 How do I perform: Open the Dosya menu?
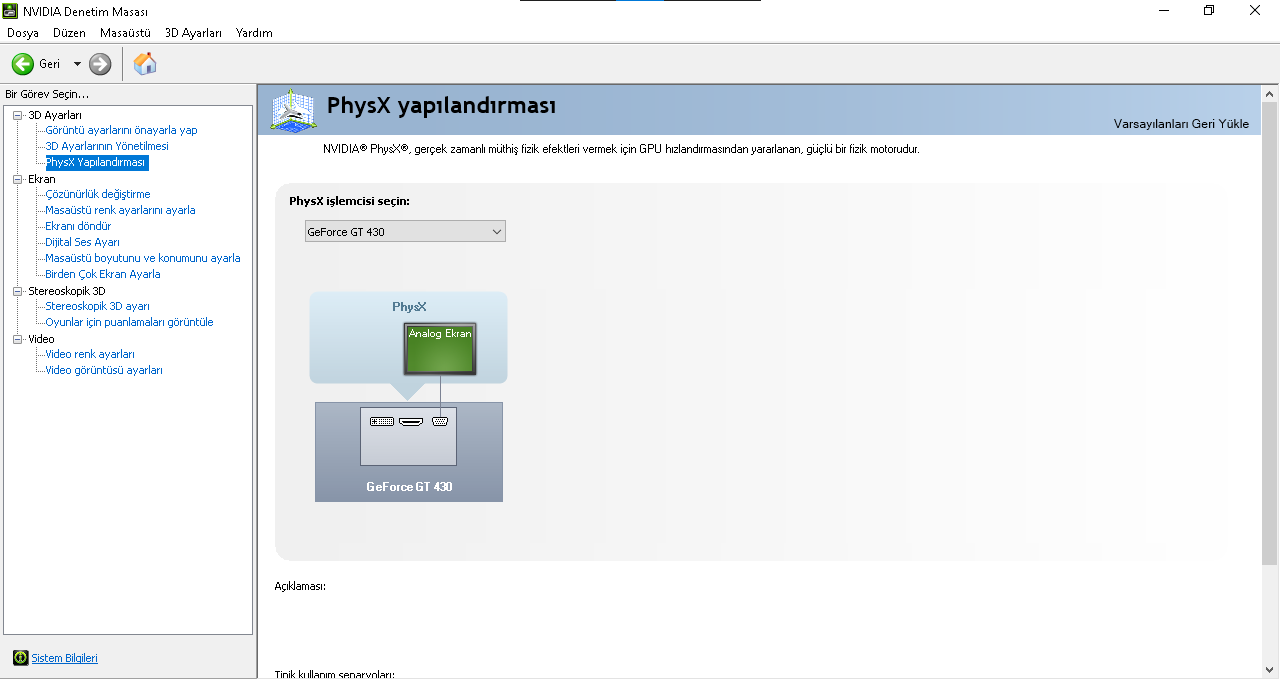click(22, 33)
